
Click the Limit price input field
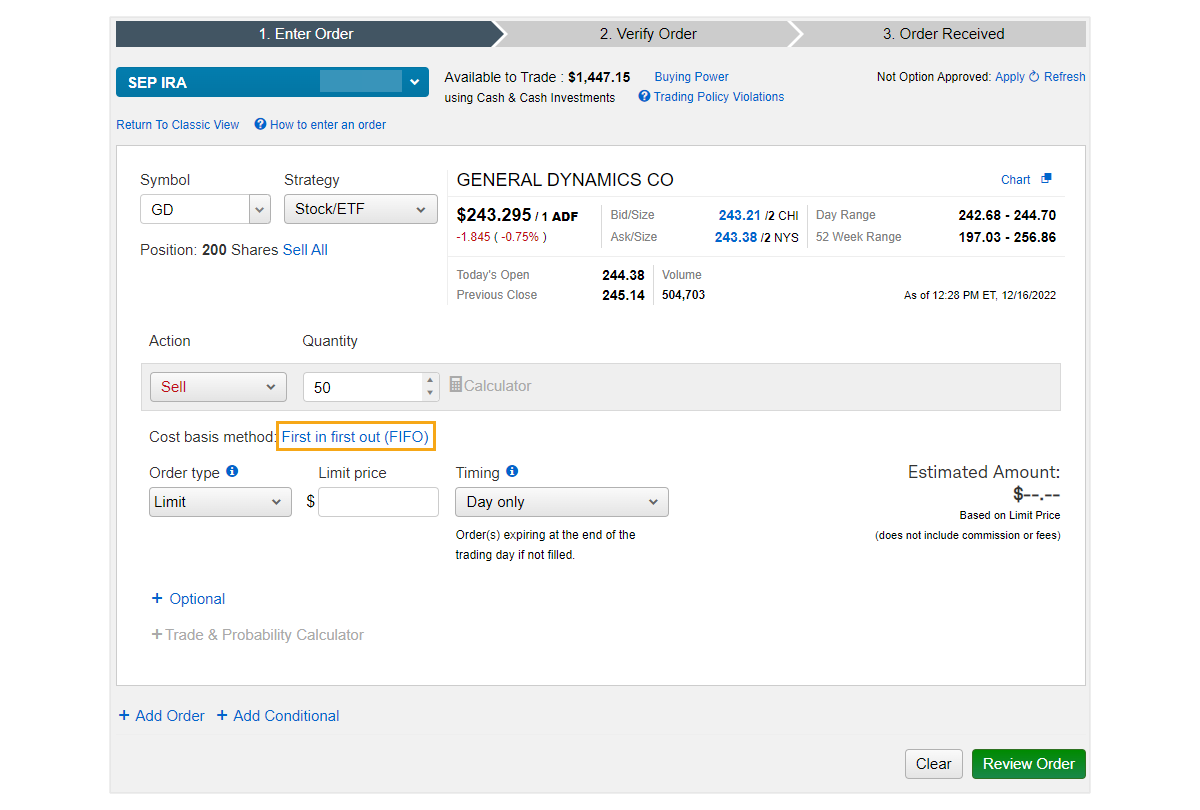tap(378, 502)
